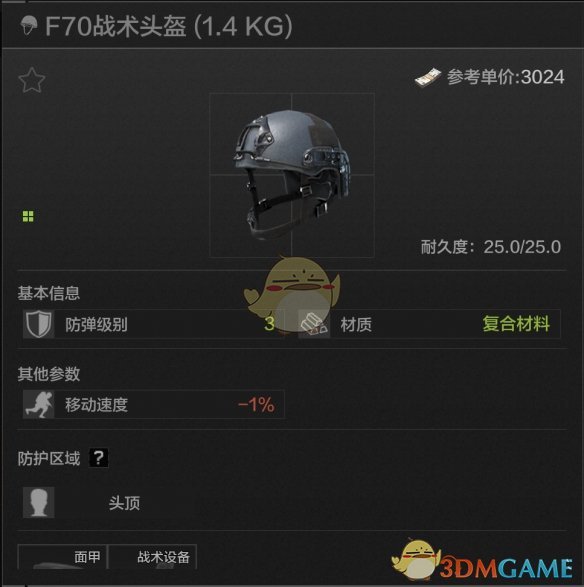Click the material icon beside 材质
This screenshot has width=584, height=587.
click(314, 324)
